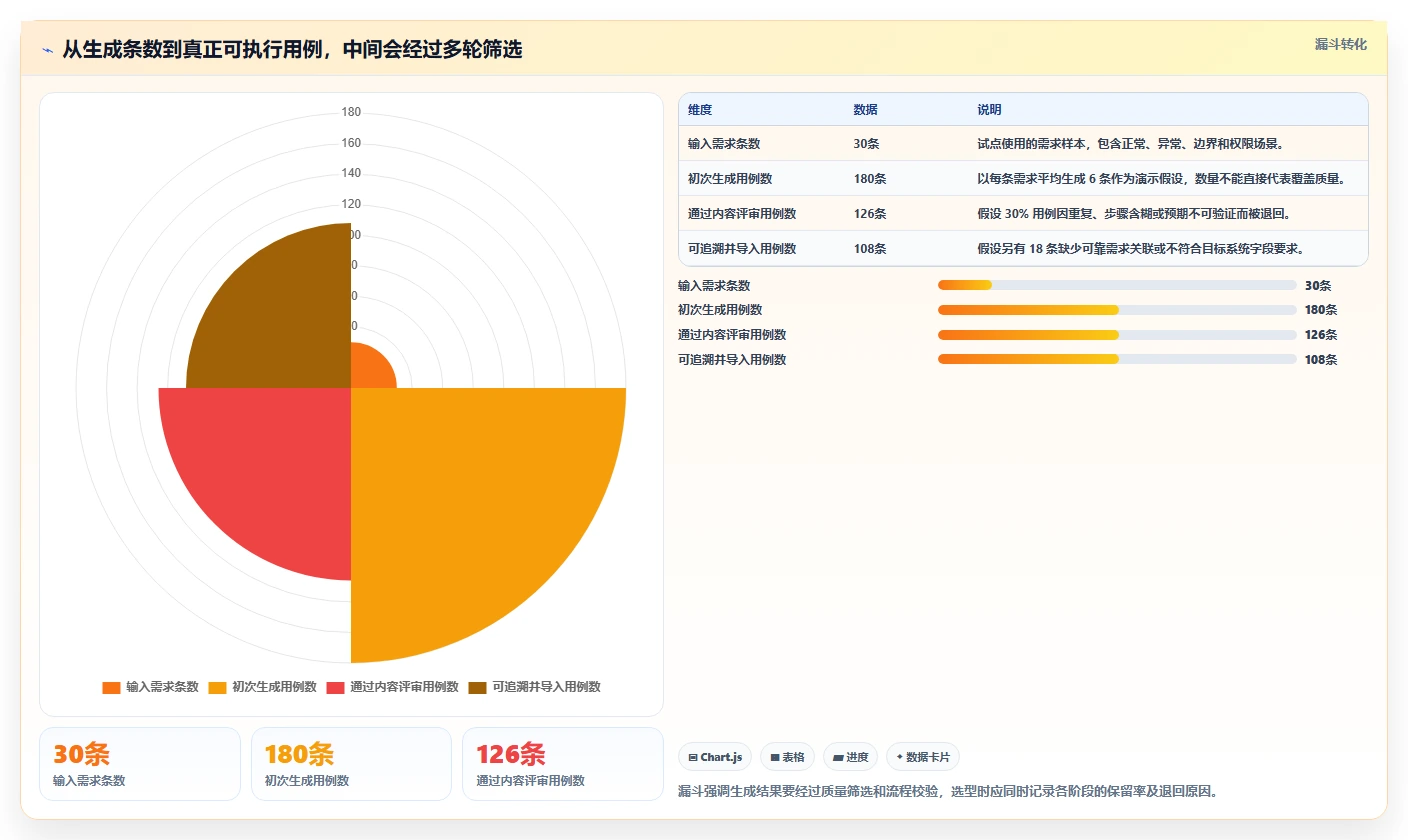Screen dimensions: 1408x840
Task: Click the footer note starting 漏斗强调生成结果
Action: (948, 791)
